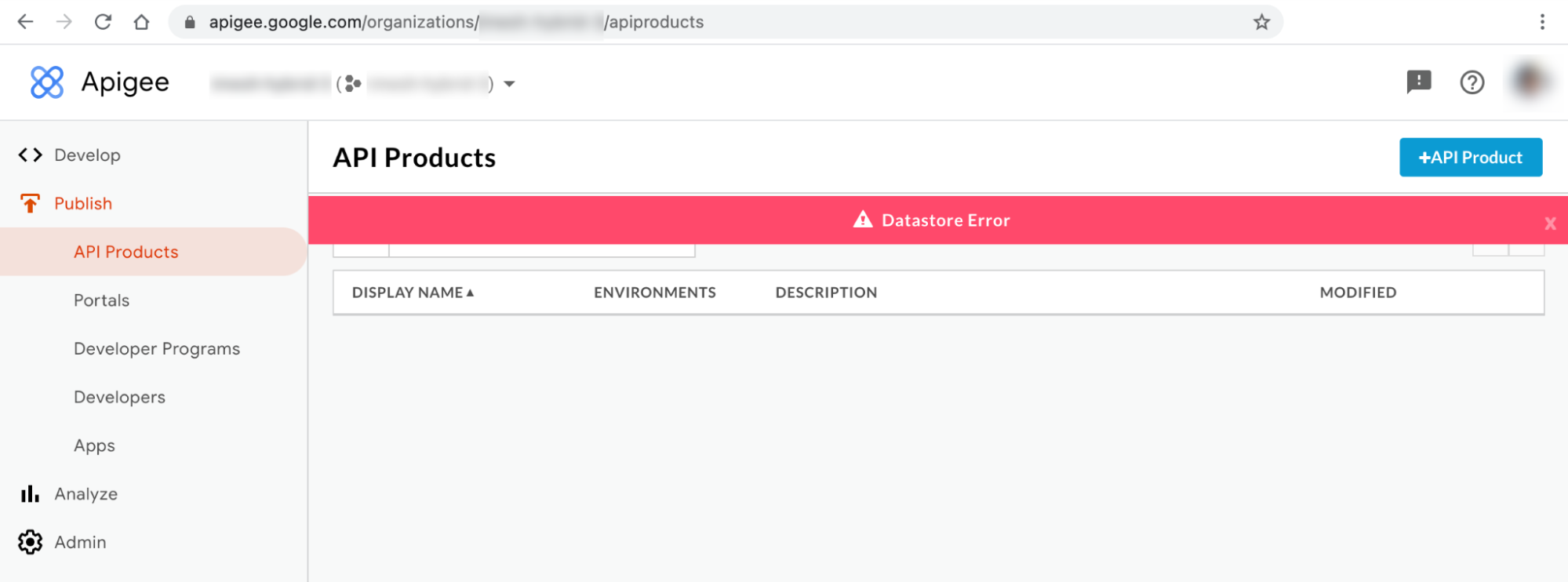Click the browser address bar
This screenshot has width=1568, height=582.
point(706,22)
